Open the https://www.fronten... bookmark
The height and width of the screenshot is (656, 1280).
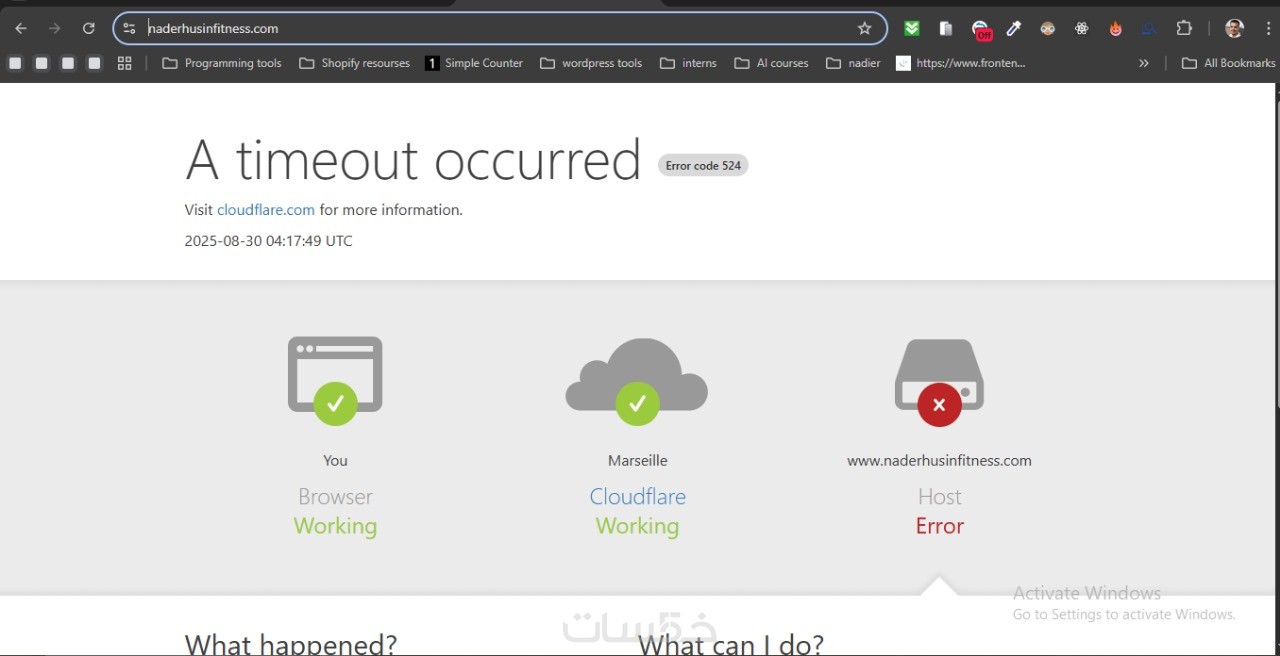click(961, 63)
